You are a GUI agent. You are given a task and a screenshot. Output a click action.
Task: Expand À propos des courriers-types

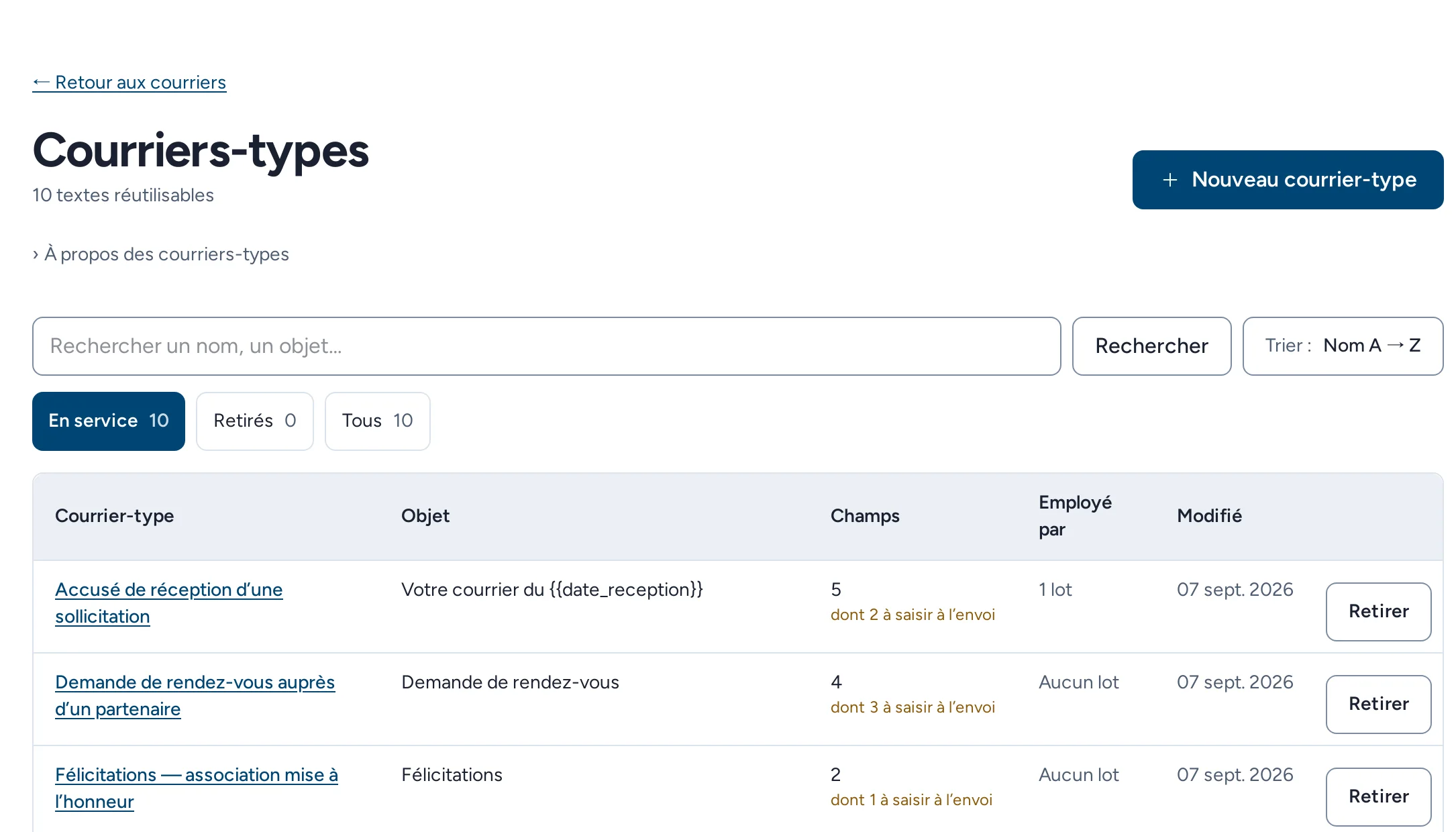pos(161,254)
